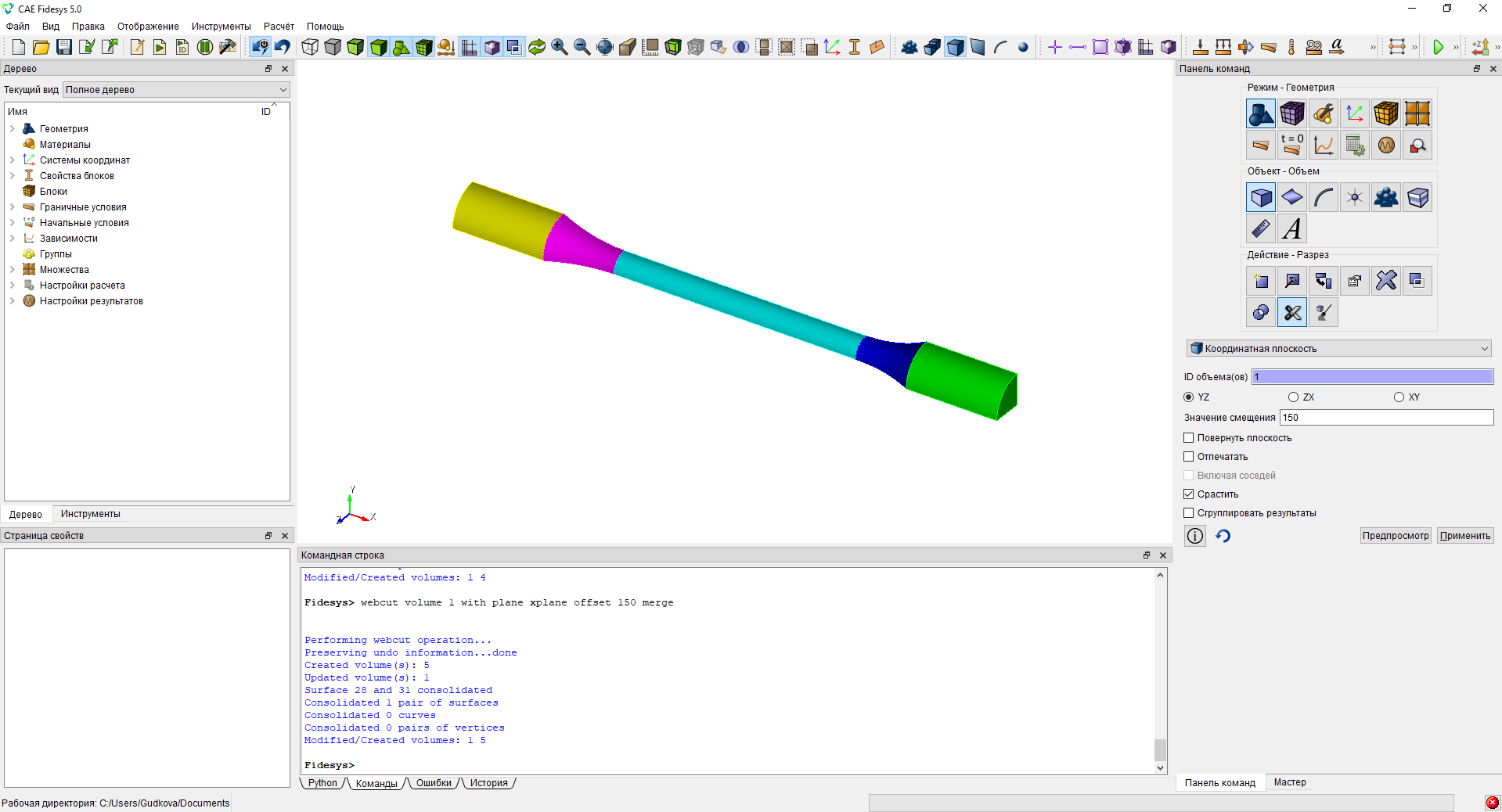The width and height of the screenshot is (1502, 812).
Task: Save the model with the floppy disk icon
Action: pos(64,47)
